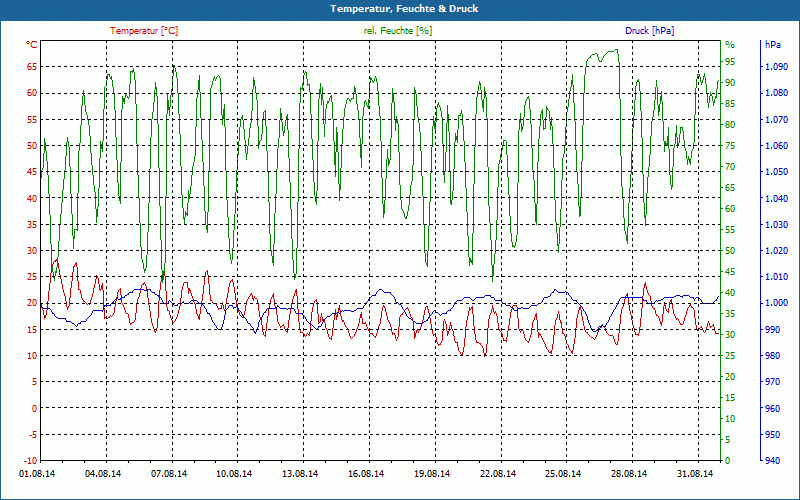Click green humidity axis value '40'
The height and width of the screenshot is (500, 800).
[730, 292]
